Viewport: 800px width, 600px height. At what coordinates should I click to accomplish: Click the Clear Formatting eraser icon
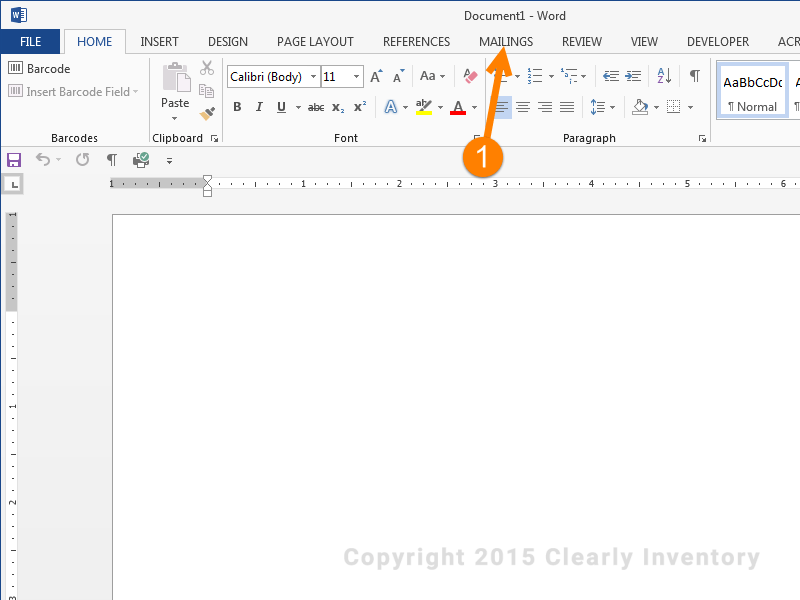point(470,77)
